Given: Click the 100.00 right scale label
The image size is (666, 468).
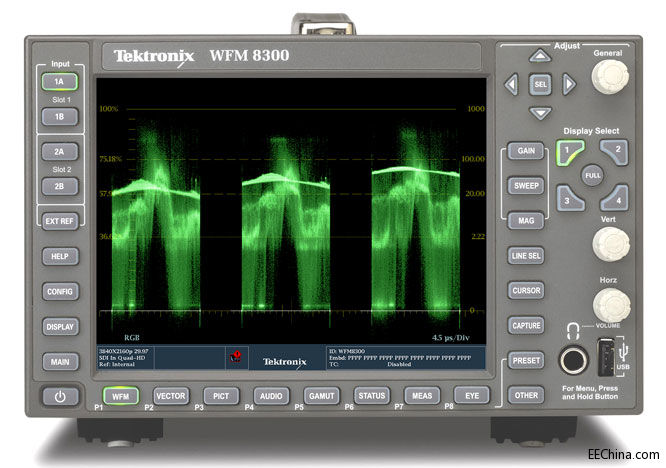Looking at the screenshot, I should click(473, 159).
